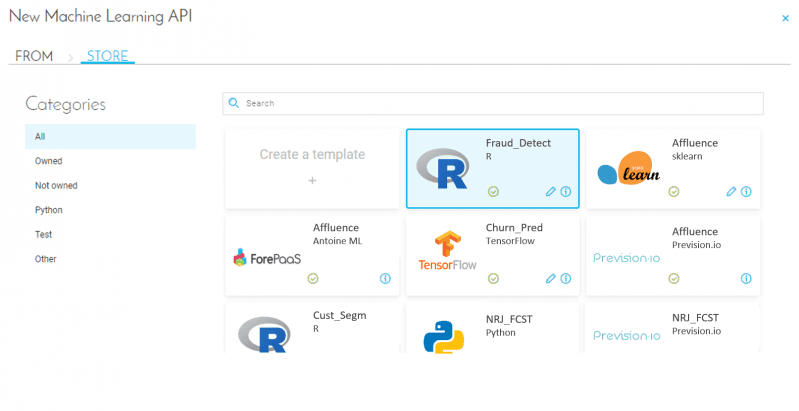This screenshot has height=411, width=799.
Task: Click the edit pencil on Fraud_Detect card
Action: 551,192
